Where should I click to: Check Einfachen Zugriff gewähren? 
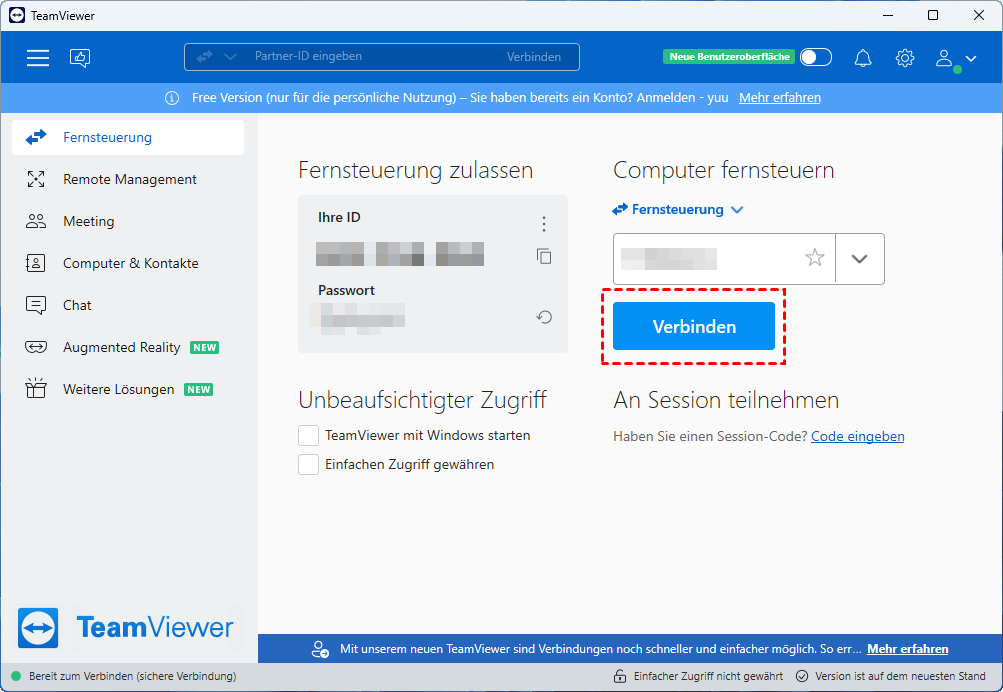point(308,464)
